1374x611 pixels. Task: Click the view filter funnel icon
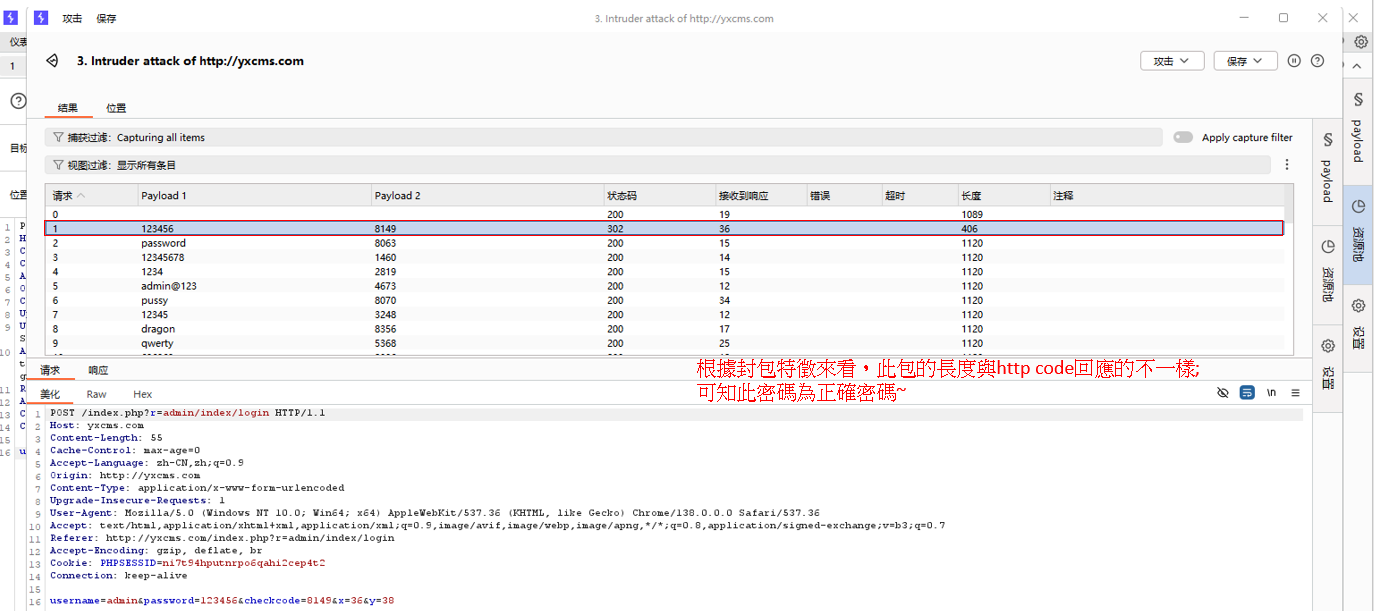pos(58,165)
